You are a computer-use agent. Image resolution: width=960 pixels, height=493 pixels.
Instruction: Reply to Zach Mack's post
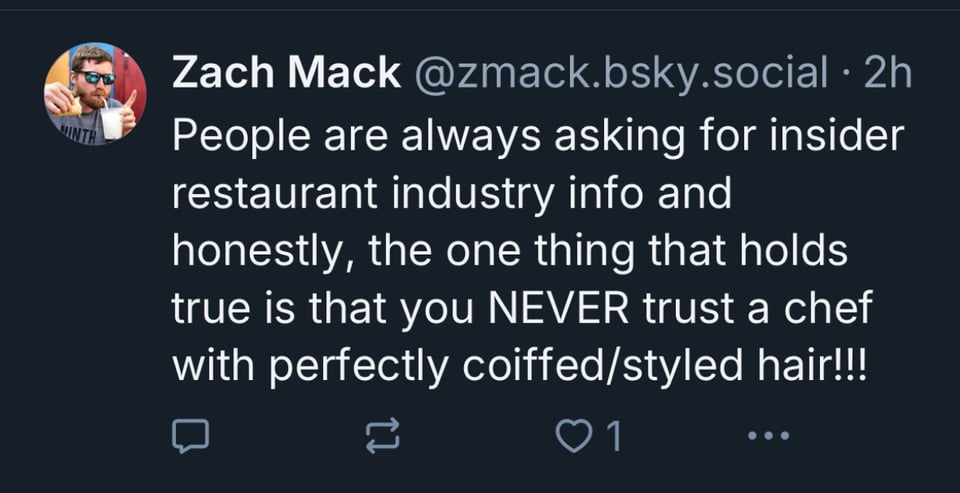coord(190,435)
